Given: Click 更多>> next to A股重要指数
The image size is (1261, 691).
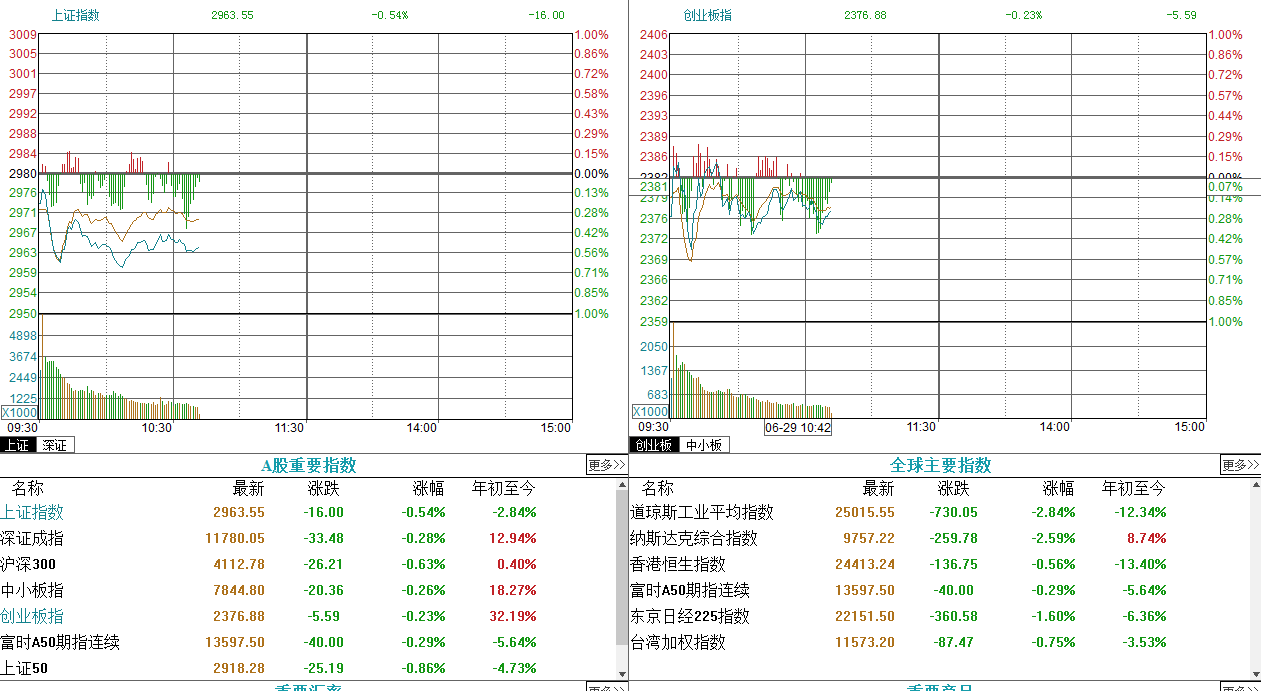Looking at the screenshot, I should tap(605, 464).
